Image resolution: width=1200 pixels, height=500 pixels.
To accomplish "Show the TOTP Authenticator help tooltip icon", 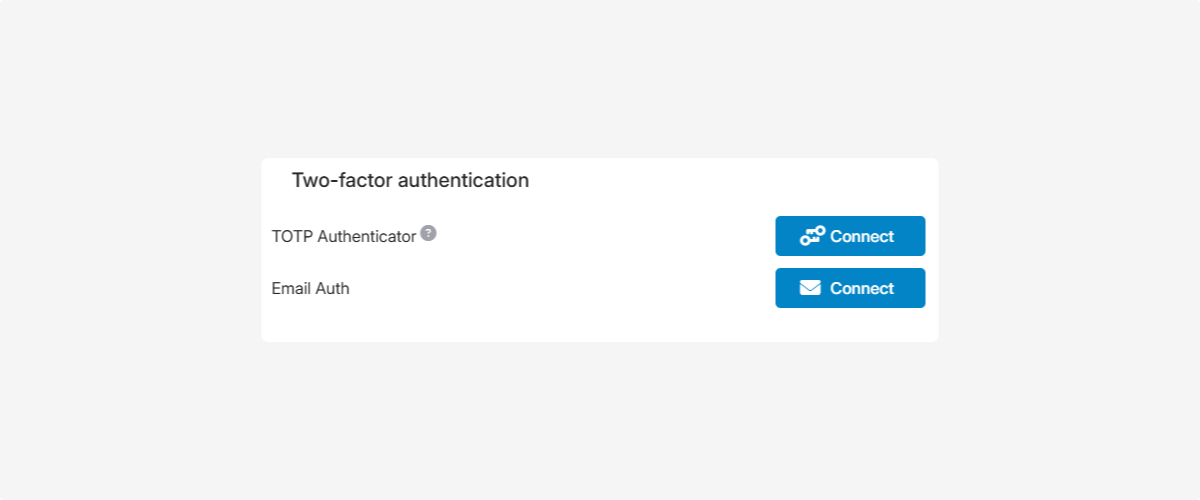I will pyautogui.click(x=428, y=233).
